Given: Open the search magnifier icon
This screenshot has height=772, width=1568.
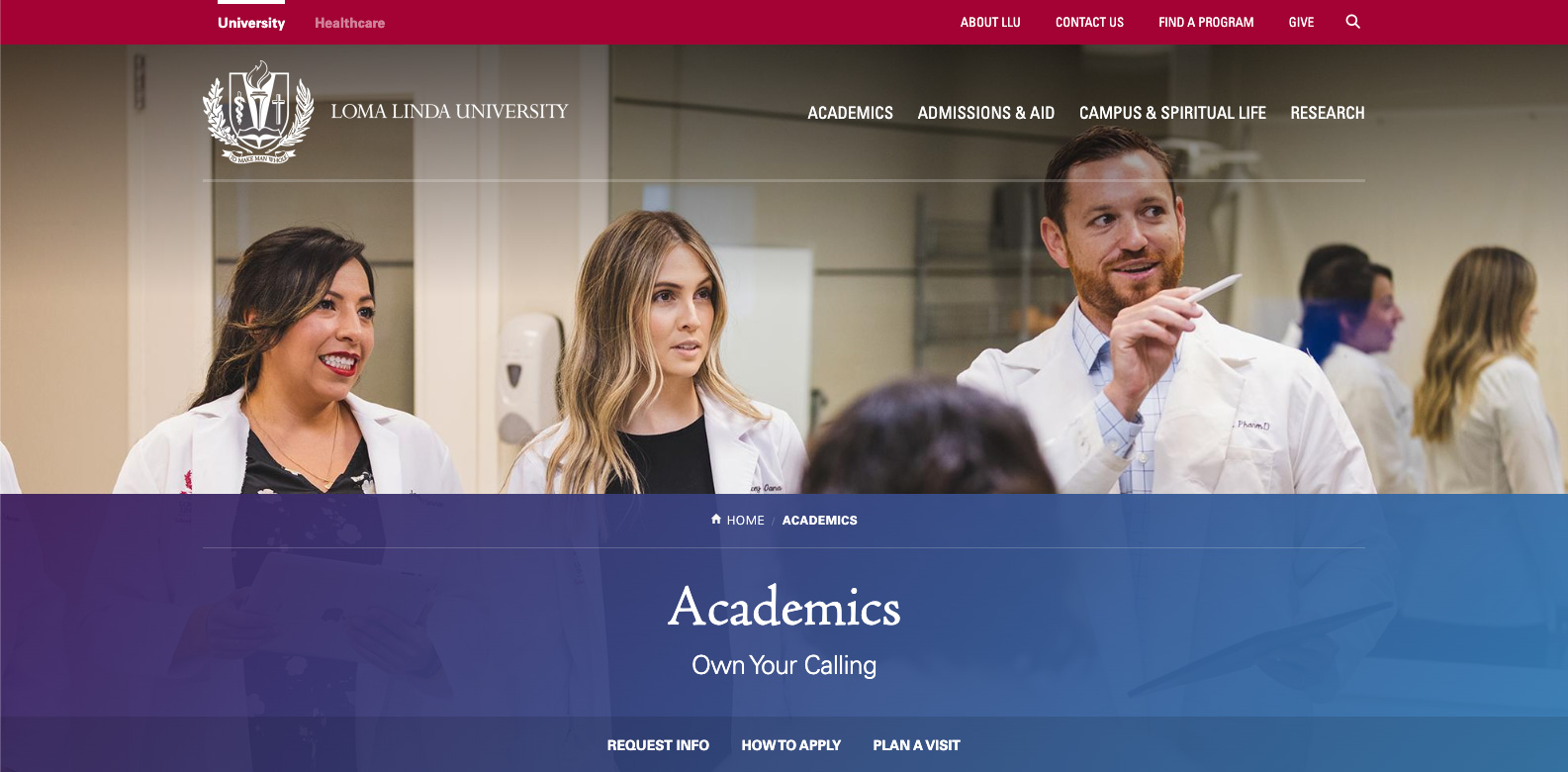Looking at the screenshot, I should 1352,22.
